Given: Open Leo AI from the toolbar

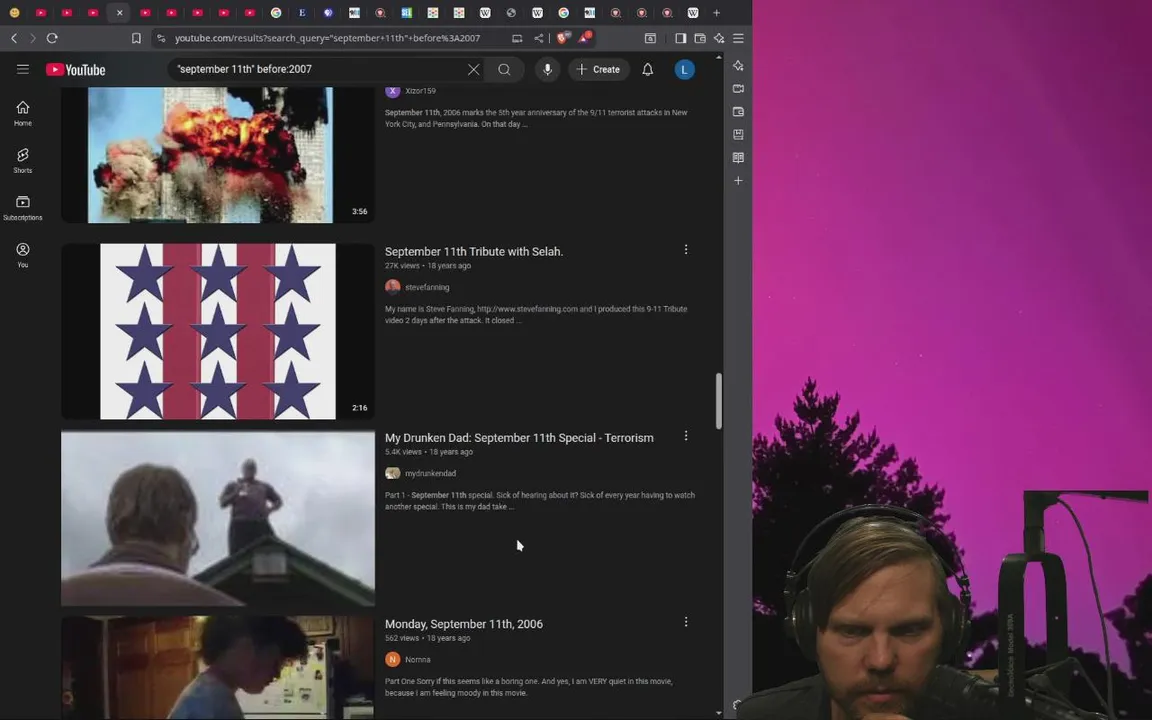Looking at the screenshot, I should [x=719, y=38].
